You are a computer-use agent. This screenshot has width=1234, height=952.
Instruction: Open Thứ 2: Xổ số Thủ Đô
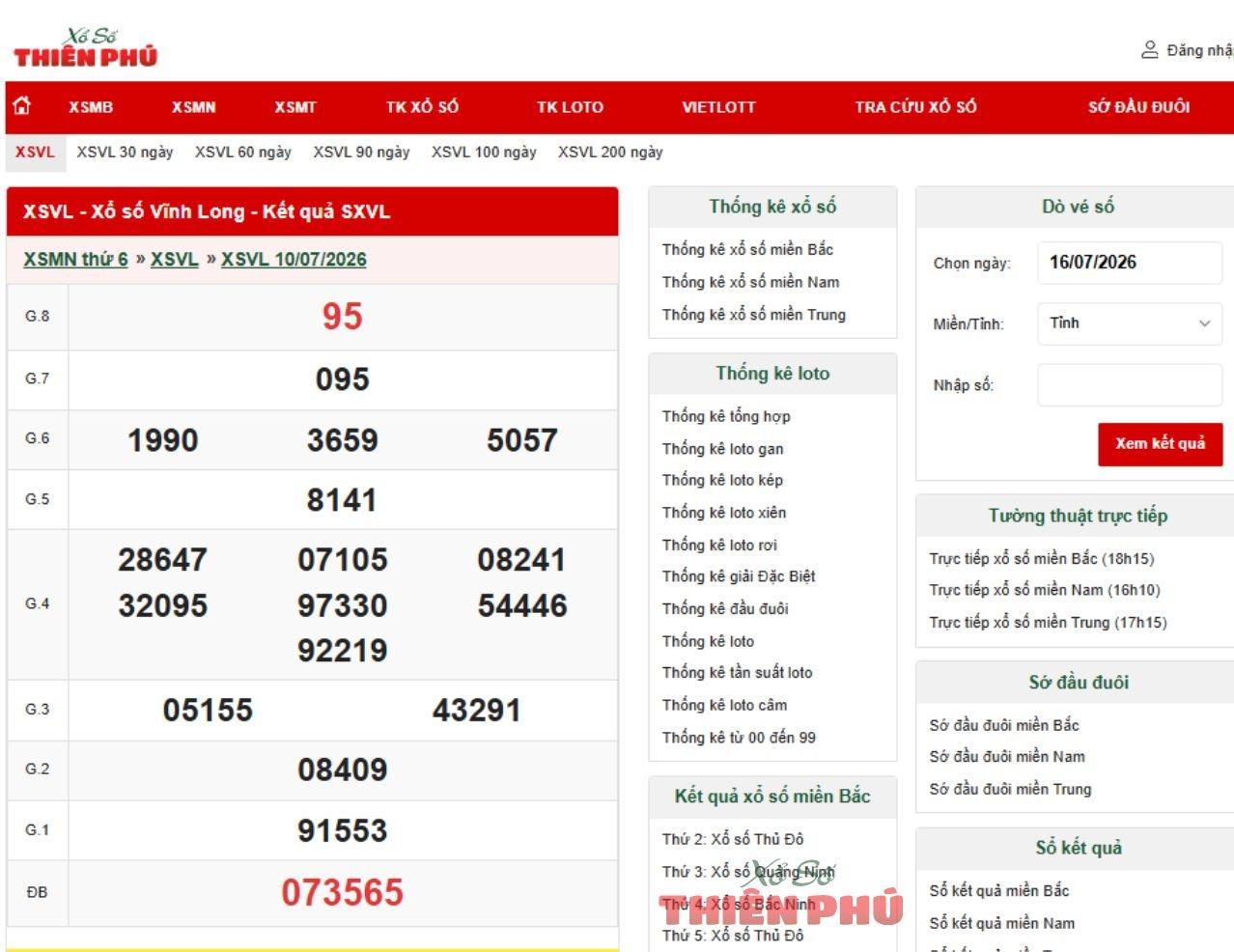(x=733, y=839)
